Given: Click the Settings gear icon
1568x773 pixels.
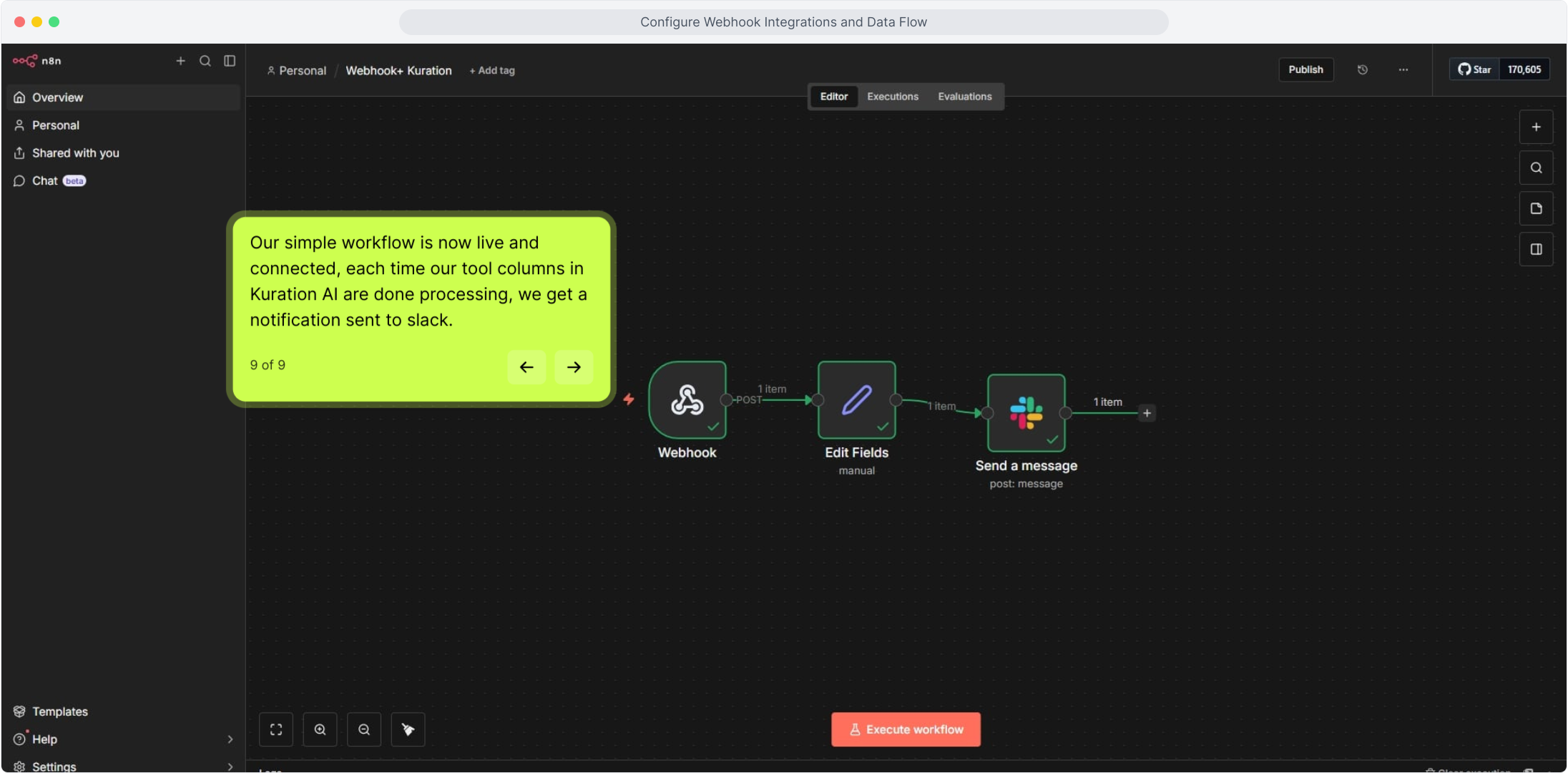Looking at the screenshot, I should pyautogui.click(x=19, y=767).
